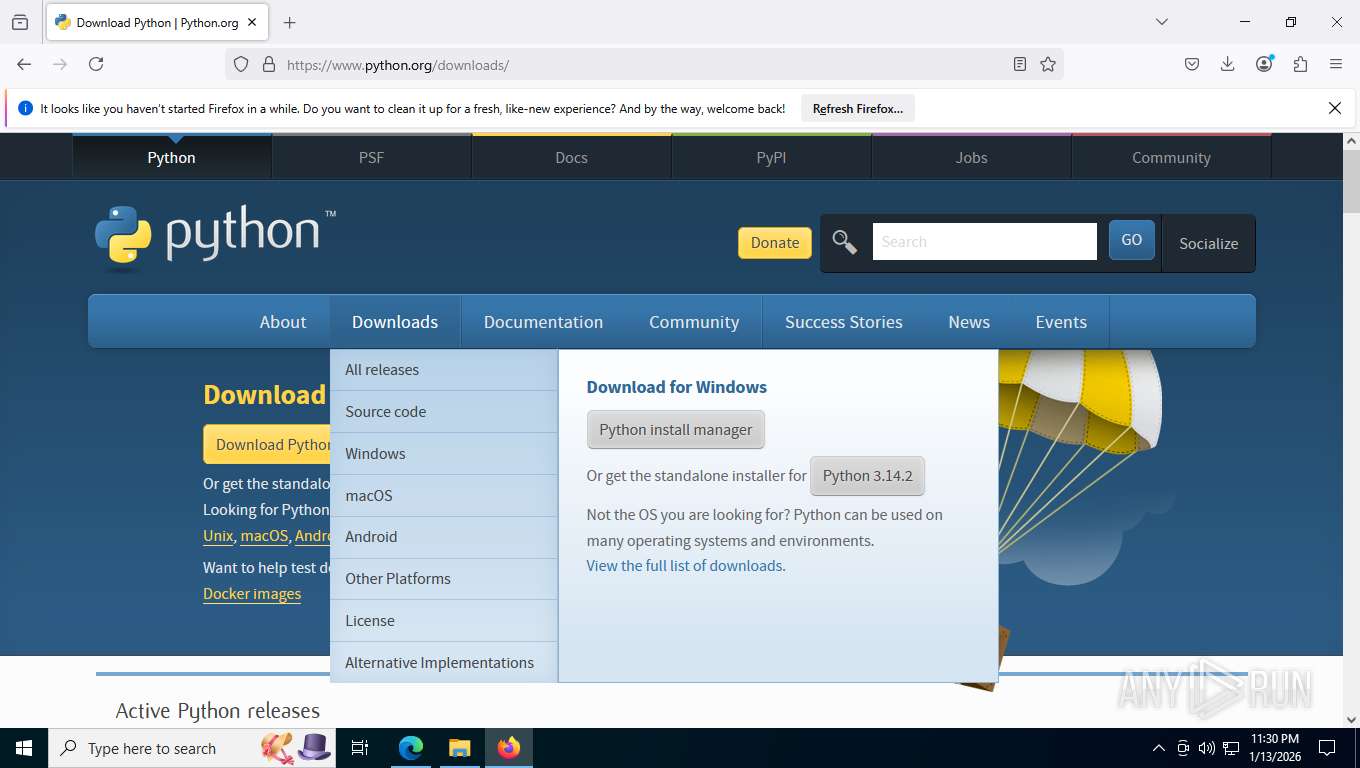Reload the page with refresh icon
1360x768 pixels.
(x=96, y=64)
